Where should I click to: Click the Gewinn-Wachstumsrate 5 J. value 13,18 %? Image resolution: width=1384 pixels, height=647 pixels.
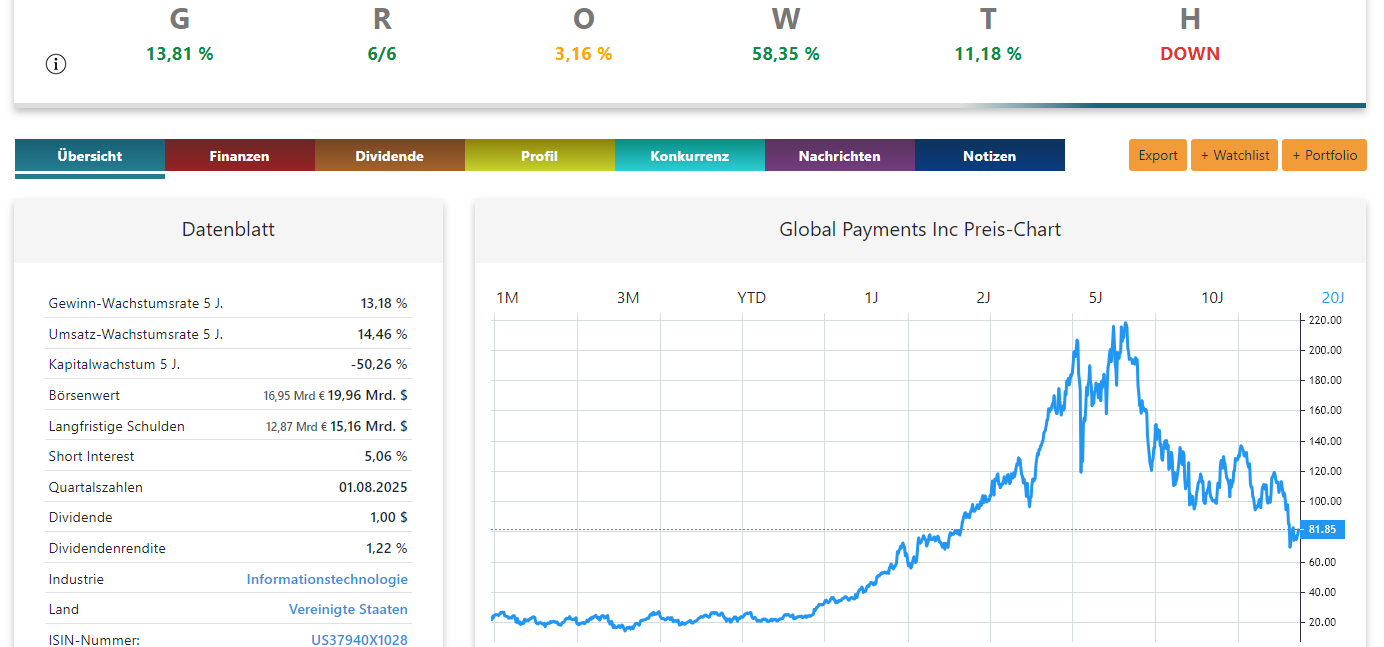[384, 303]
